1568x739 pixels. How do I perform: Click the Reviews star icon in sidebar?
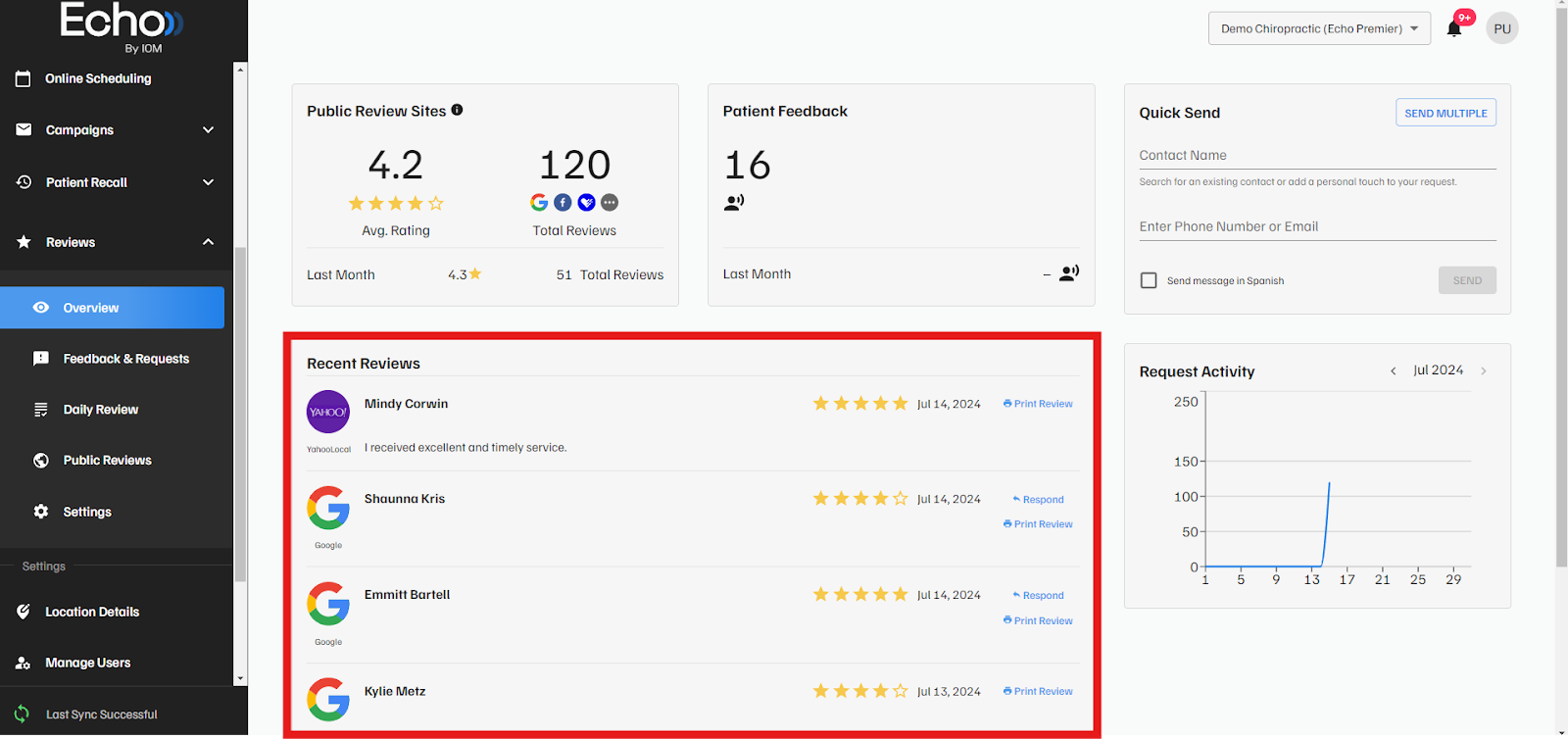(x=24, y=242)
